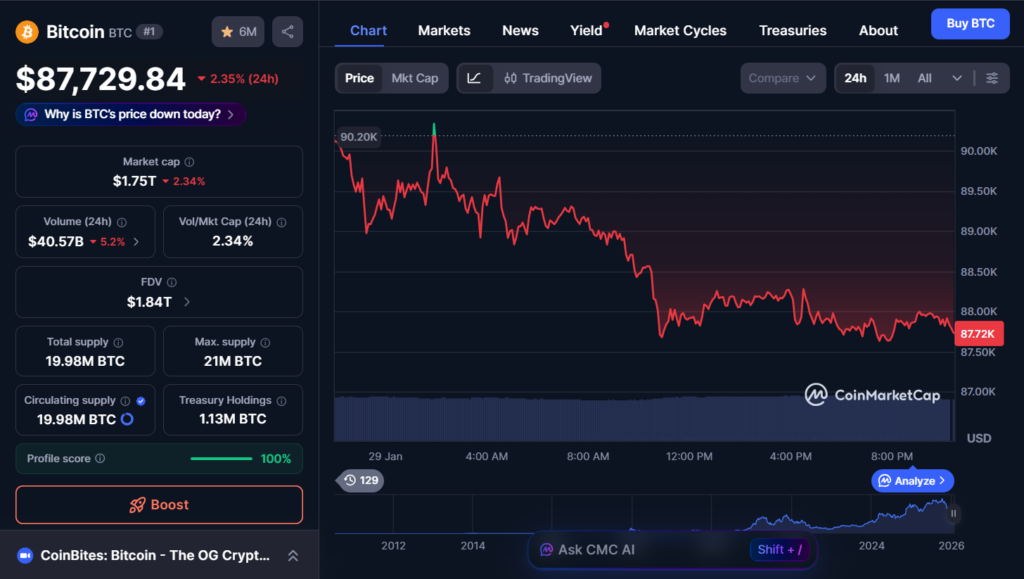Image resolution: width=1024 pixels, height=579 pixels.
Task: Click the share icon next to Bitcoin
Action: pyautogui.click(x=287, y=32)
